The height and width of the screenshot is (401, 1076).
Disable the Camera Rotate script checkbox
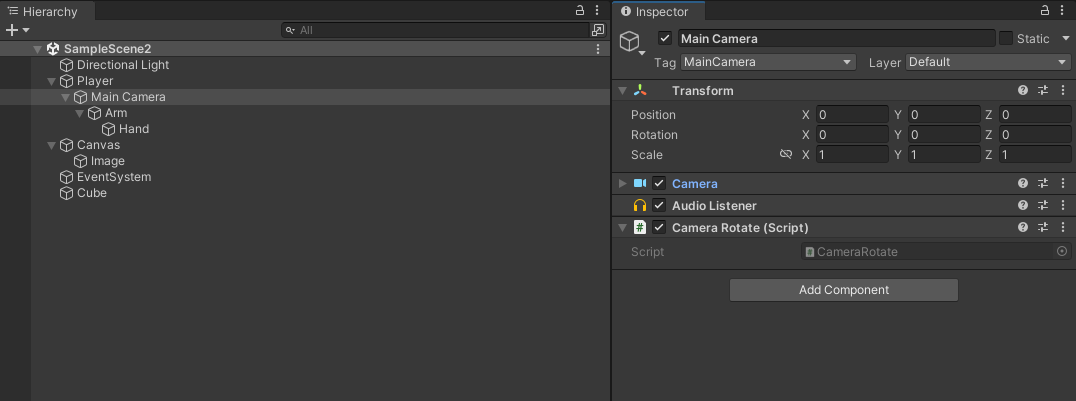659,227
